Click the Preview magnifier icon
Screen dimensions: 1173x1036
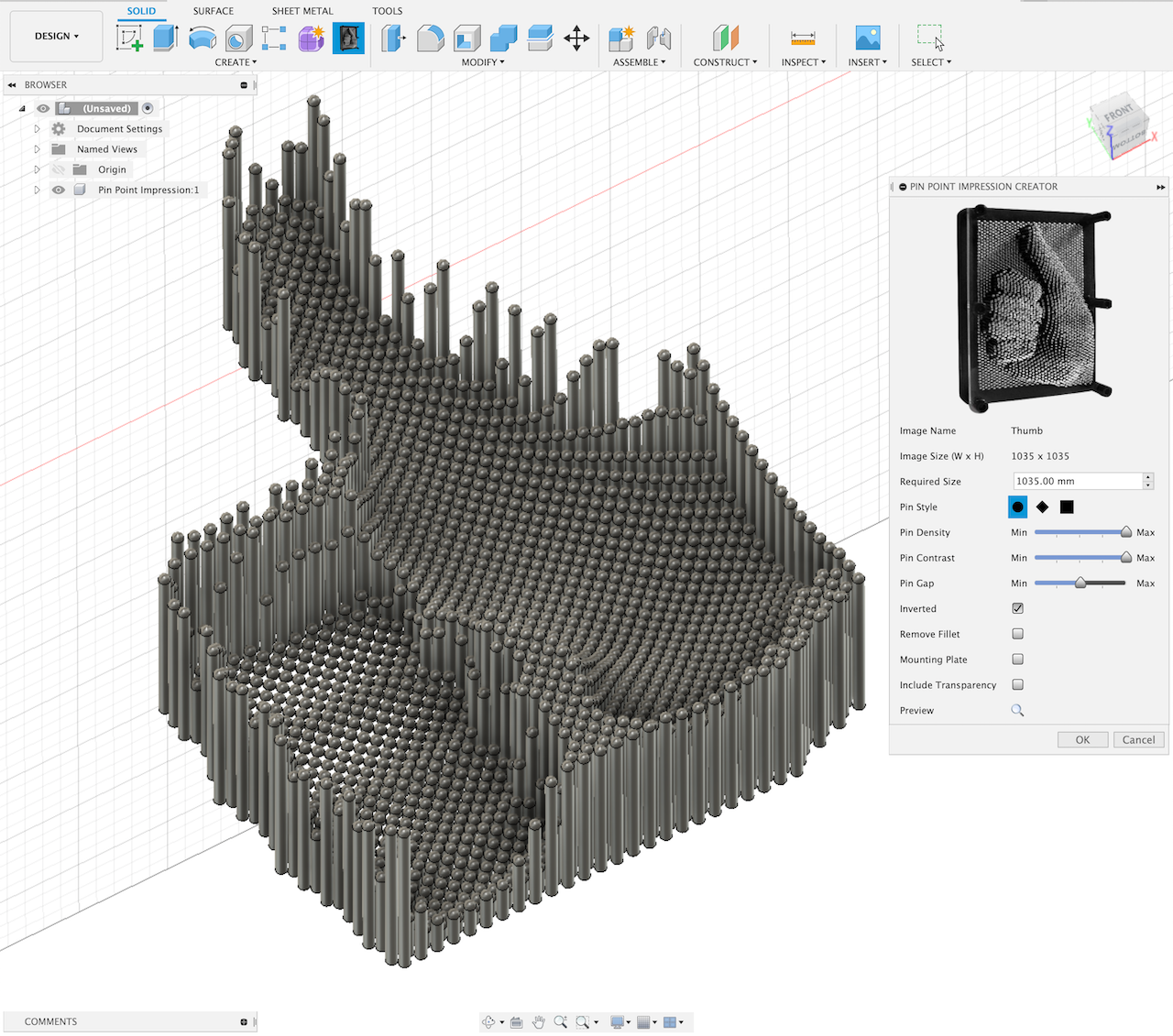[1017, 711]
